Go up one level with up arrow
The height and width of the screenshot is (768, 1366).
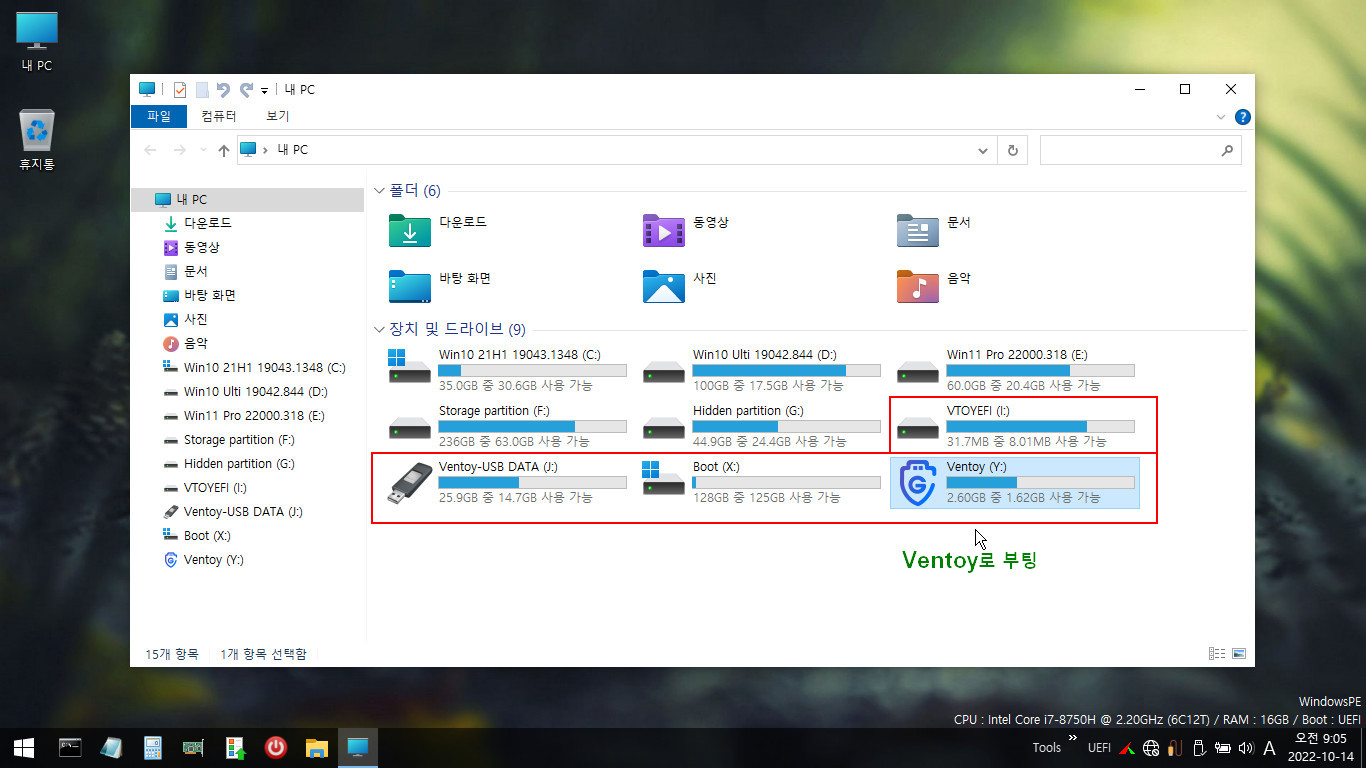click(224, 150)
